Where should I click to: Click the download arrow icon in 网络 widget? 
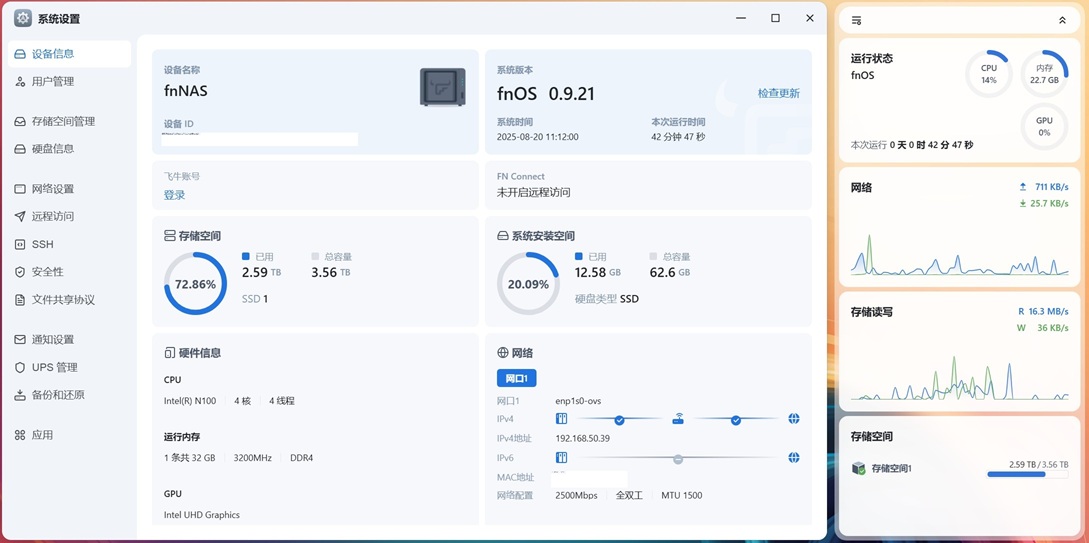pyautogui.click(x=1022, y=203)
